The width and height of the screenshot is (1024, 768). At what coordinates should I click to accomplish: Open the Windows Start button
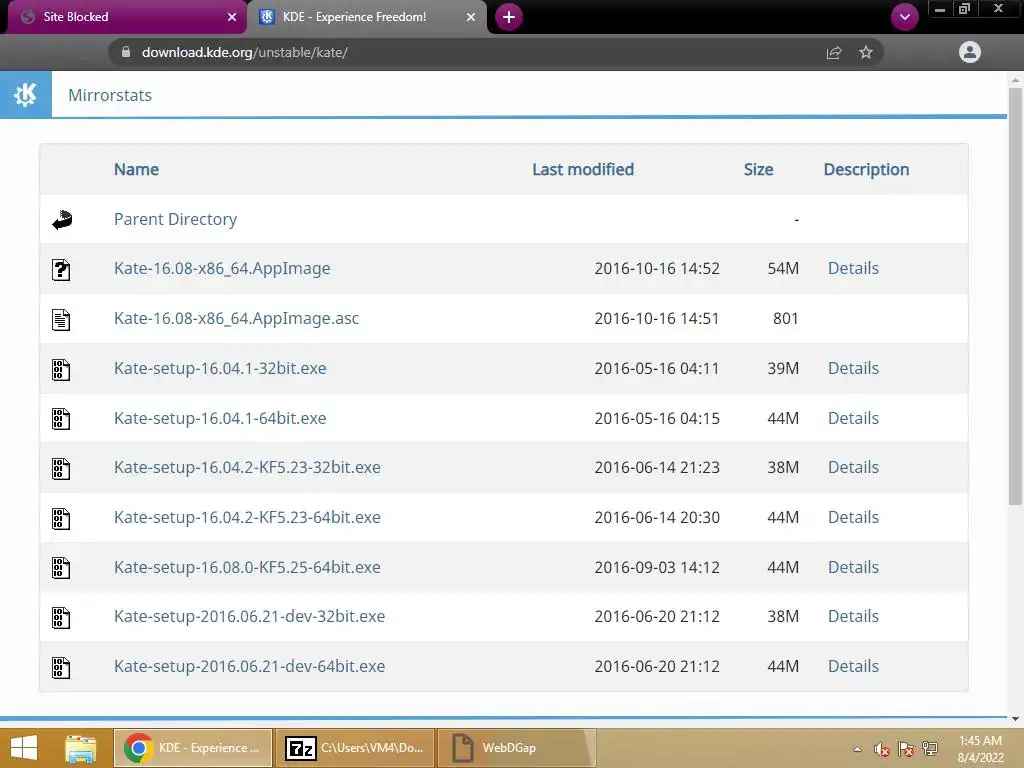pos(24,748)
